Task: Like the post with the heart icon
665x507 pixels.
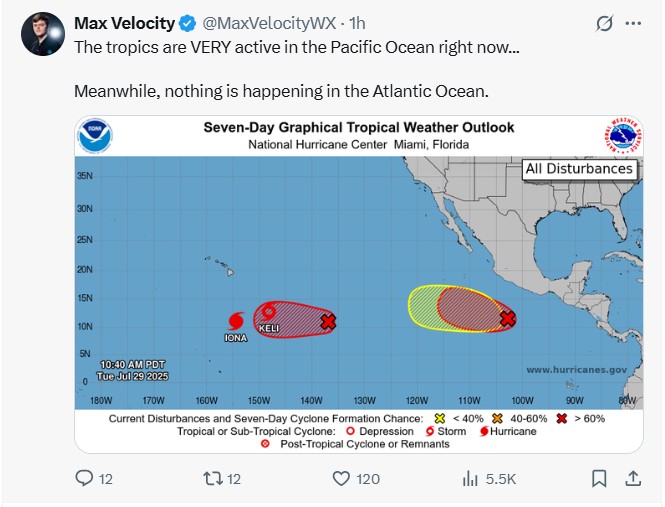Action: point(341,479)
